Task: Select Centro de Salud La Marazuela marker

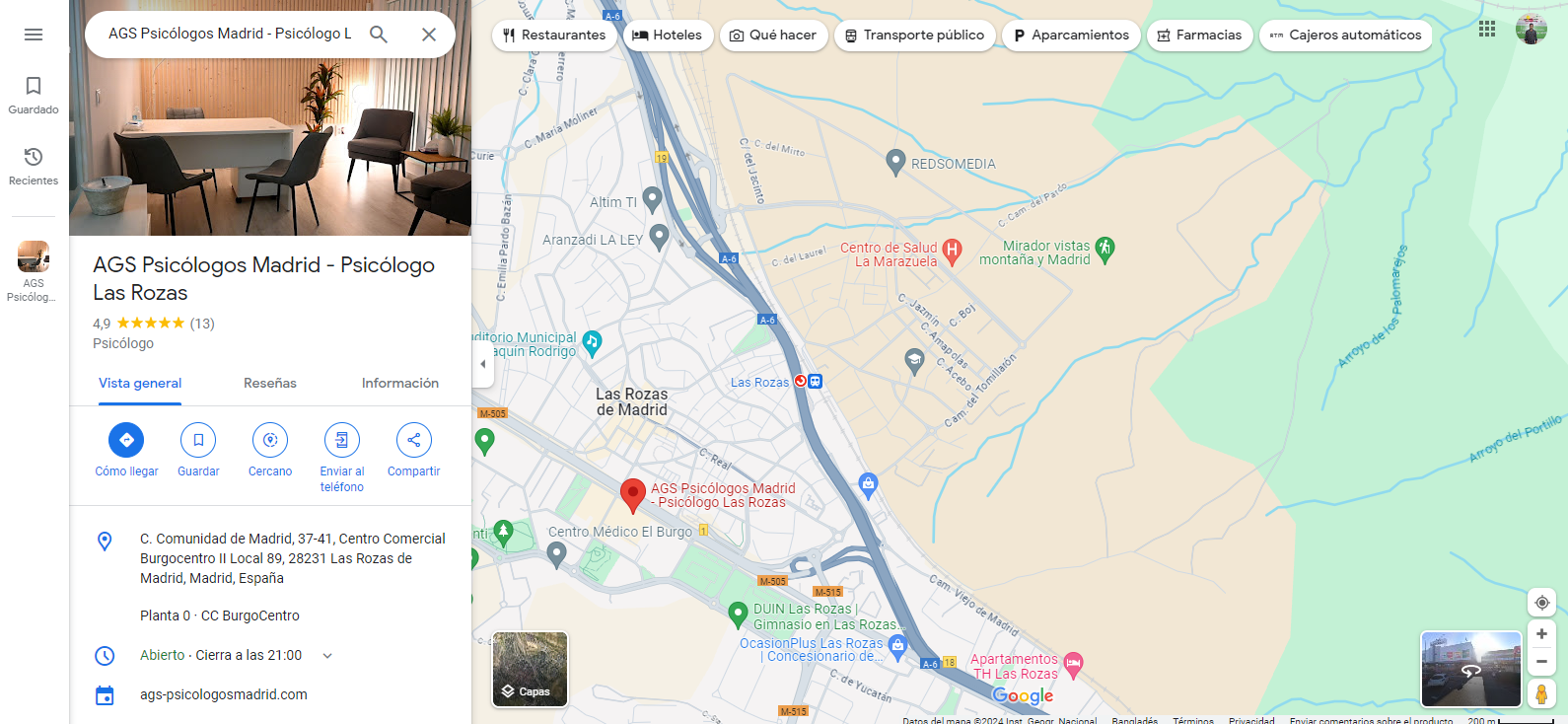Action: [952, 252]
